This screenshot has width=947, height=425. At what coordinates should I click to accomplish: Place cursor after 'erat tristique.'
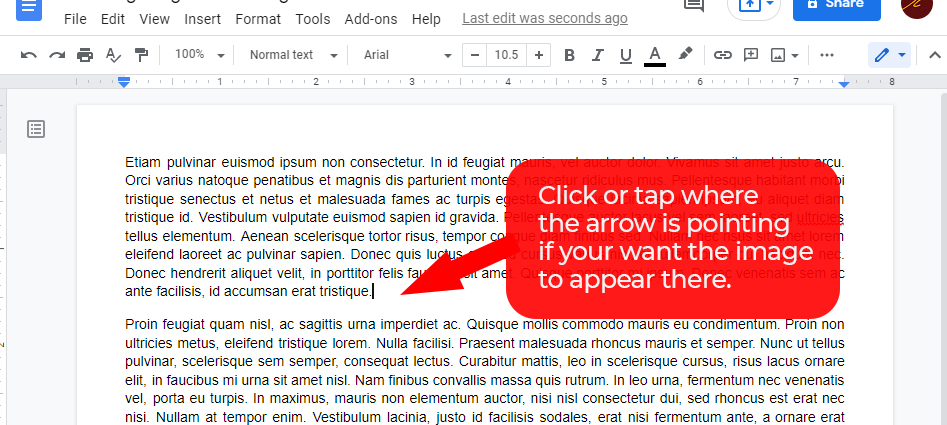373,292
